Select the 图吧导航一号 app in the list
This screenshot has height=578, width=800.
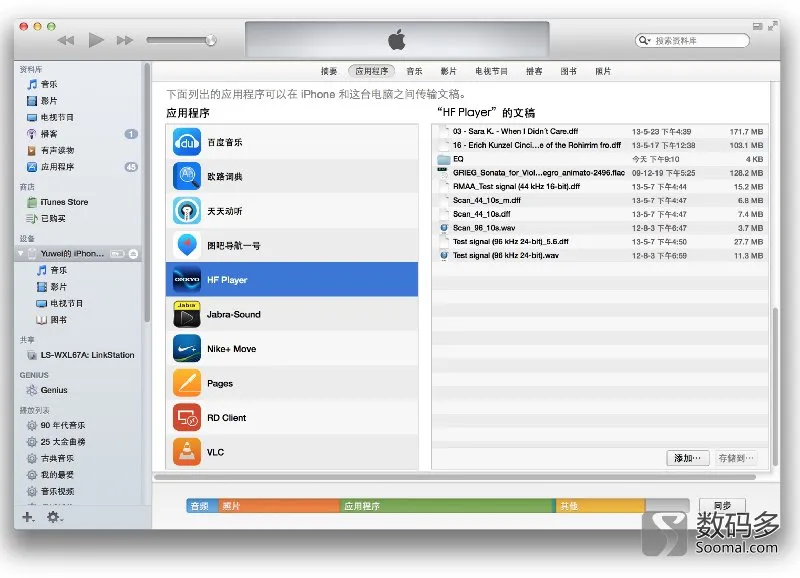(x=292, y=245)
